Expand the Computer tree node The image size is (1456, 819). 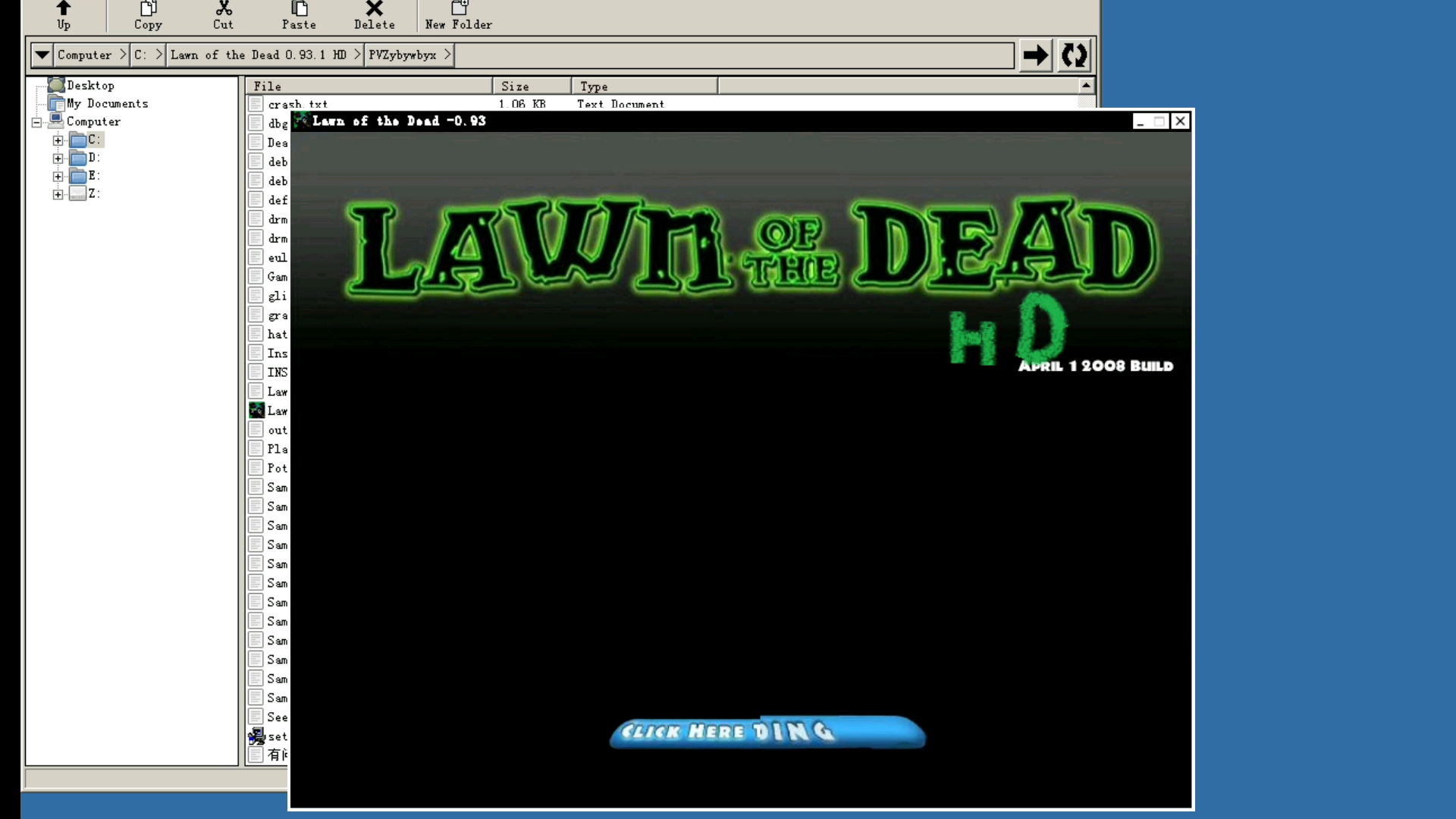[x=36, y=121]
